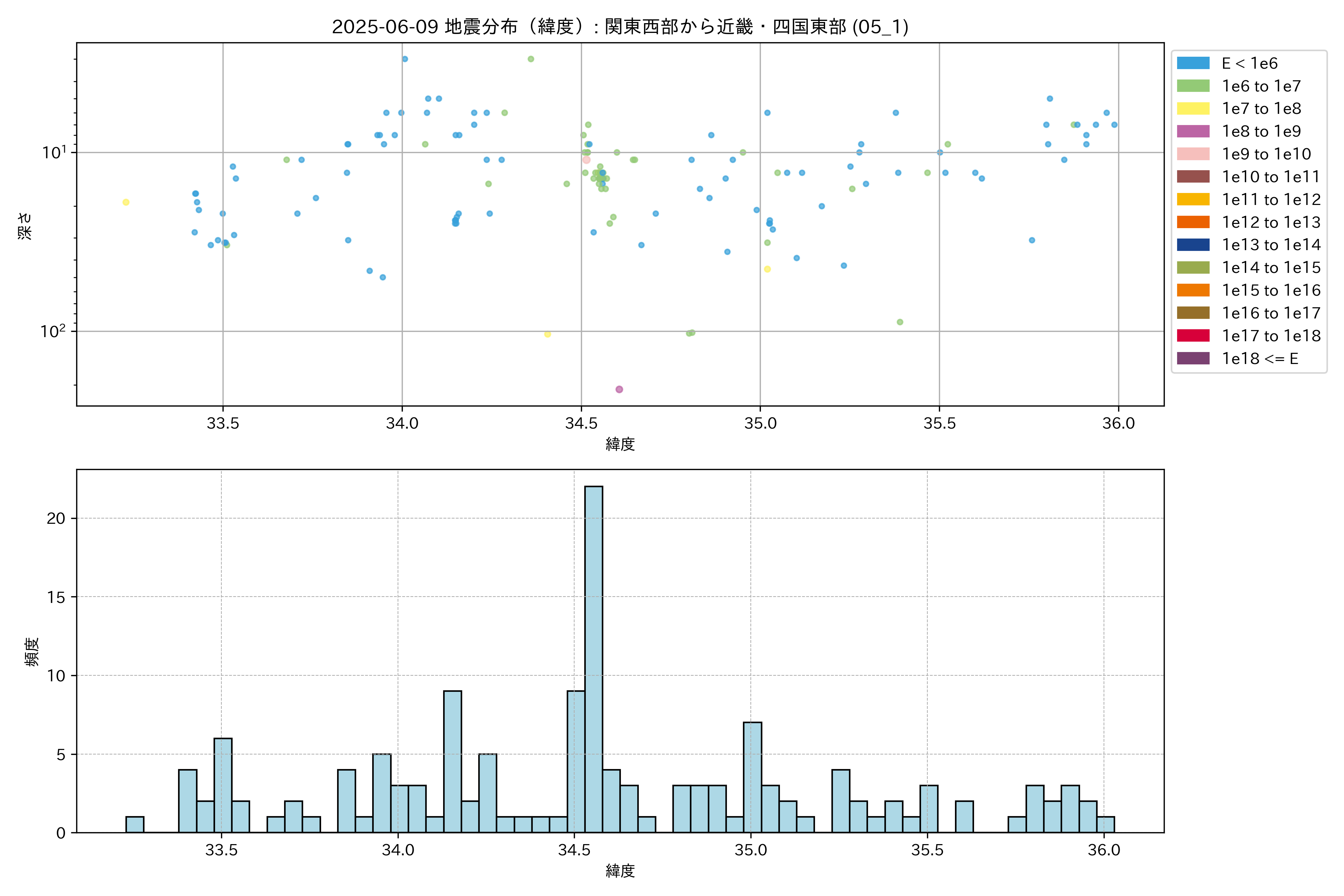Click the 20 tick on the histogram y-axis

56,518
